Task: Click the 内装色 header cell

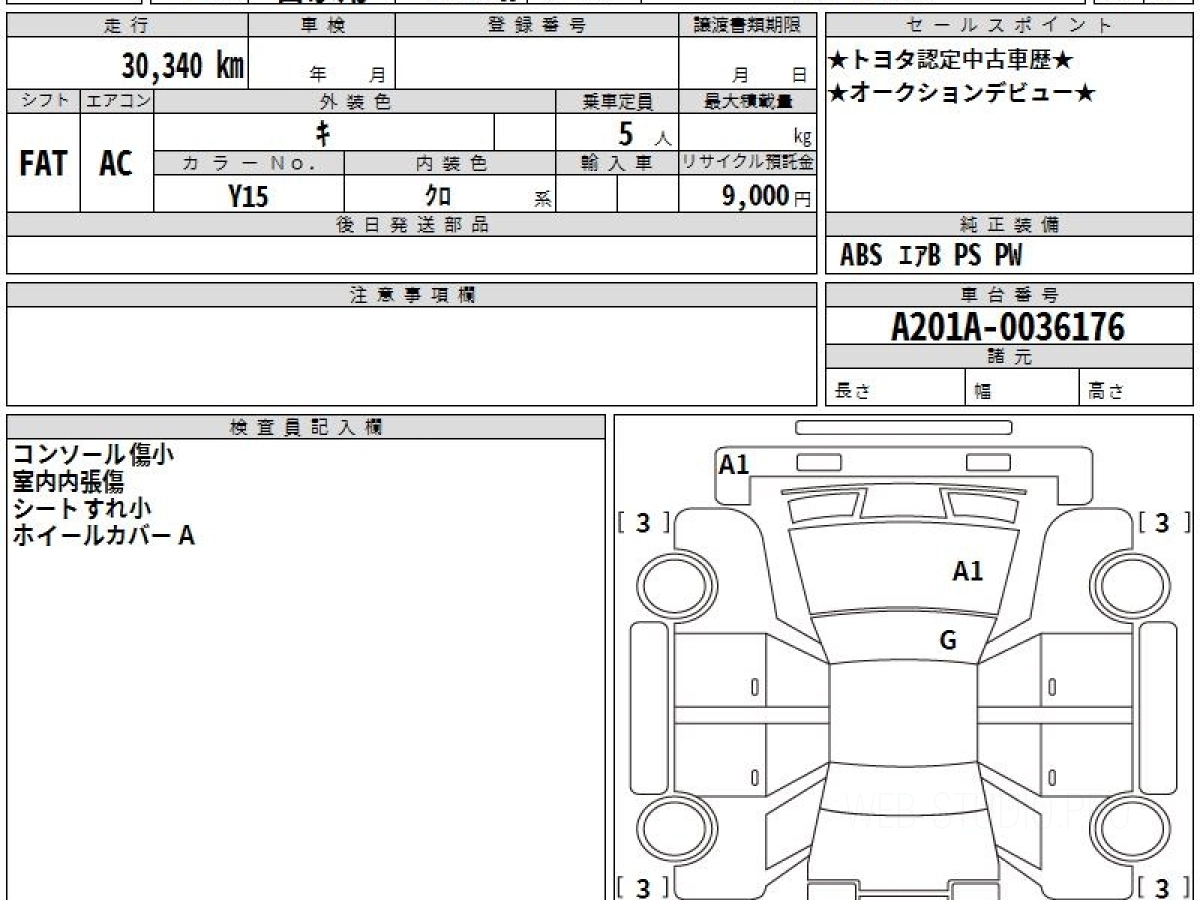Action: tap(450, 163)
